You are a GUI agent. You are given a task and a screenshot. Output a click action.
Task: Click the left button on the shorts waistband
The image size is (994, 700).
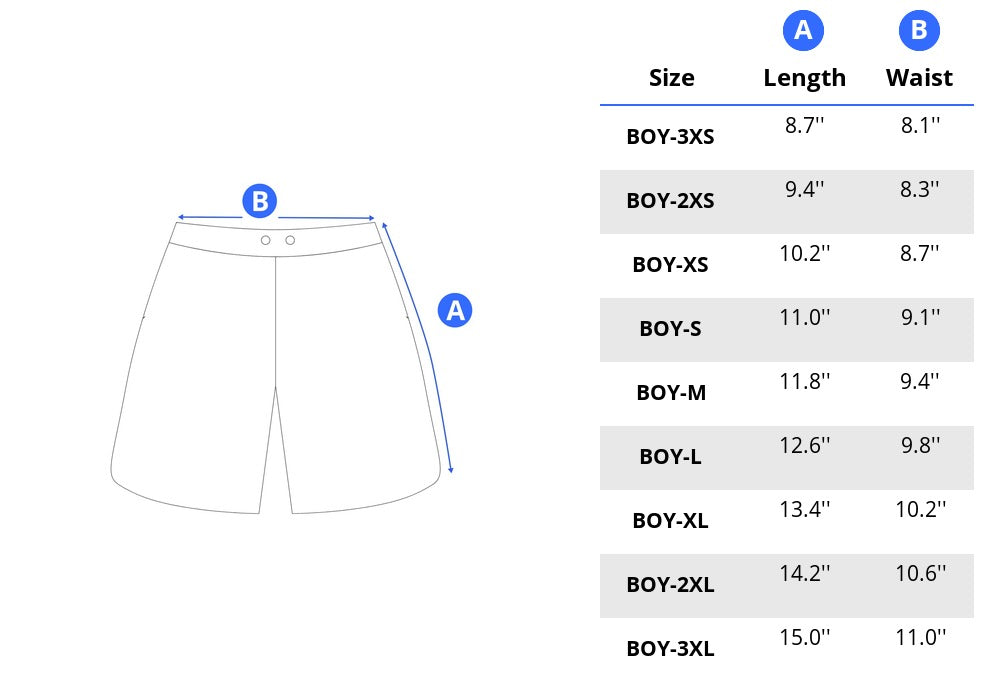tap(265, 240)
